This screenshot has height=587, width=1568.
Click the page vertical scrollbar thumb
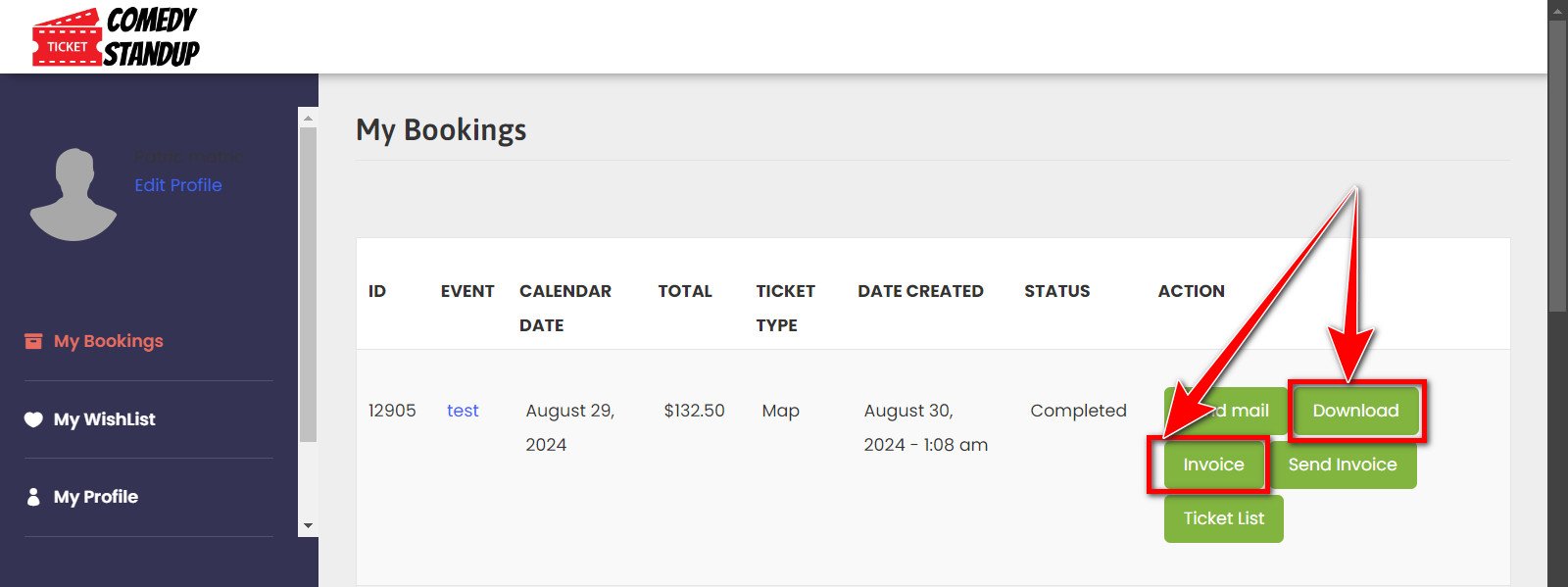[x=1557, y=167]
